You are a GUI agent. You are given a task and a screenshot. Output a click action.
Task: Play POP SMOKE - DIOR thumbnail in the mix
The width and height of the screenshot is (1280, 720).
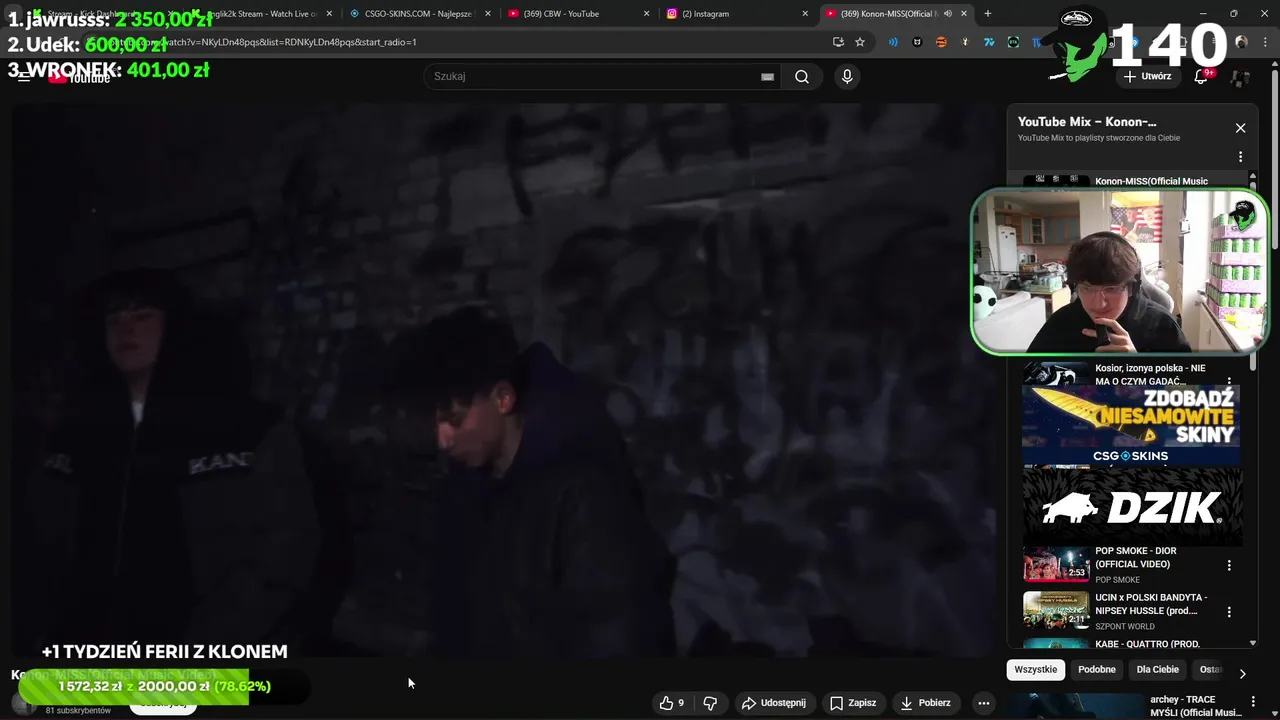click(1056, 564)
